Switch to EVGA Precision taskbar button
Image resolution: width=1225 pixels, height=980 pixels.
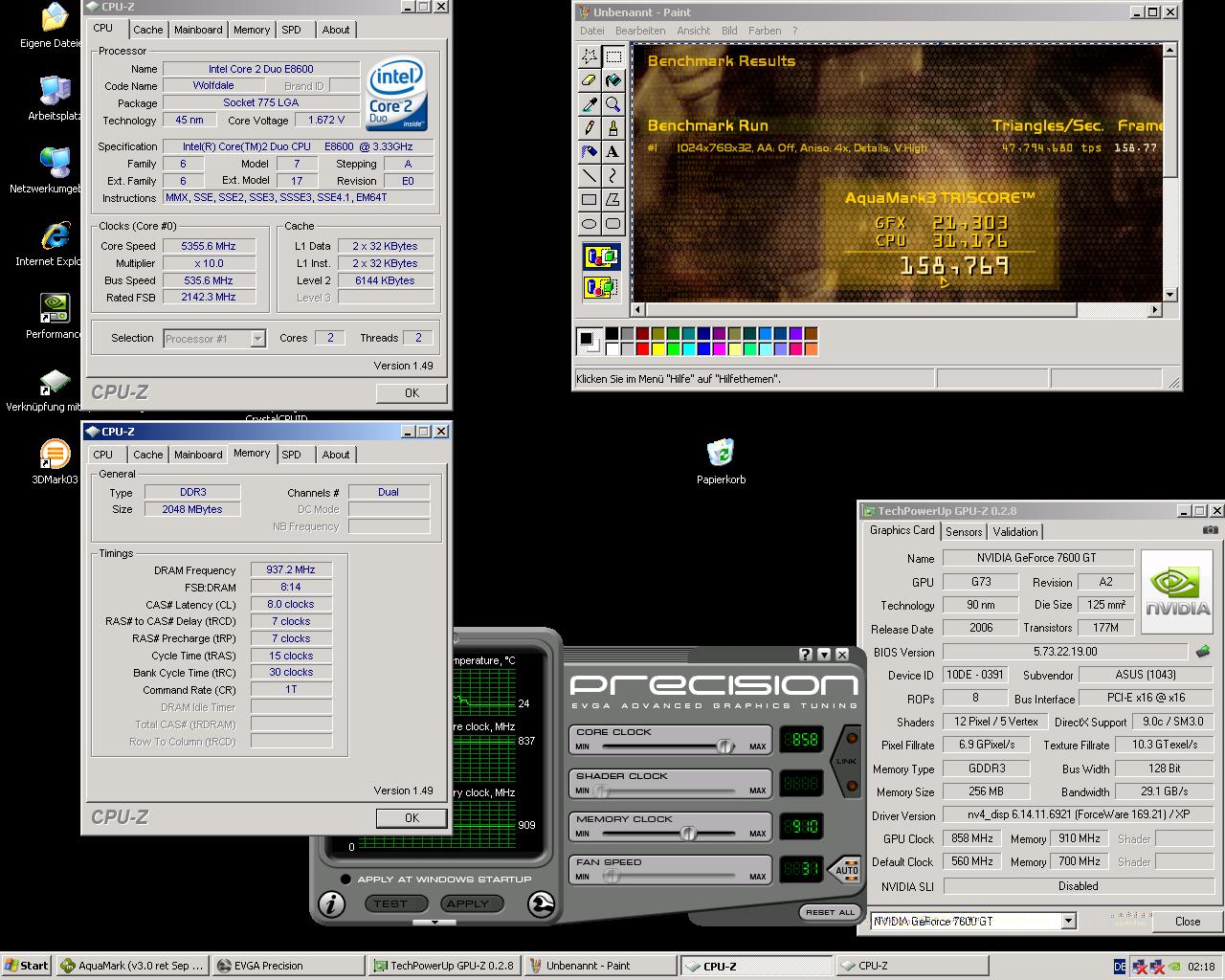click(288, 966)
